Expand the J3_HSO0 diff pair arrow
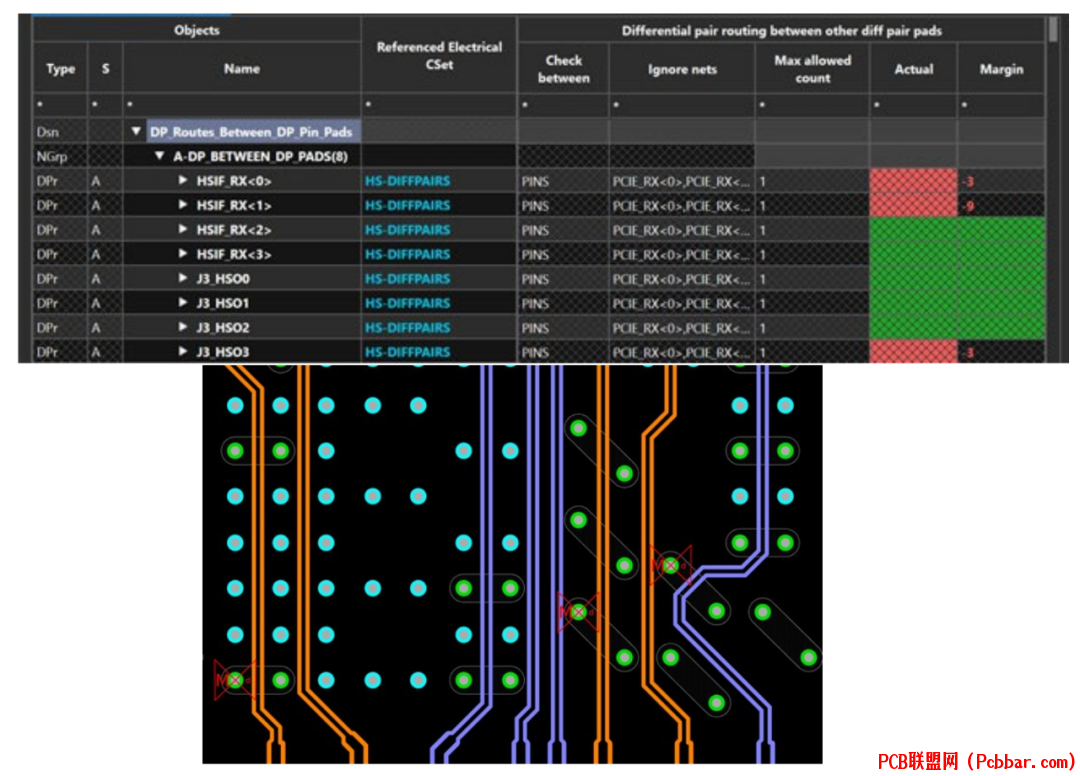The width and height of the screenshot is (1080, 776). point(183,278)
